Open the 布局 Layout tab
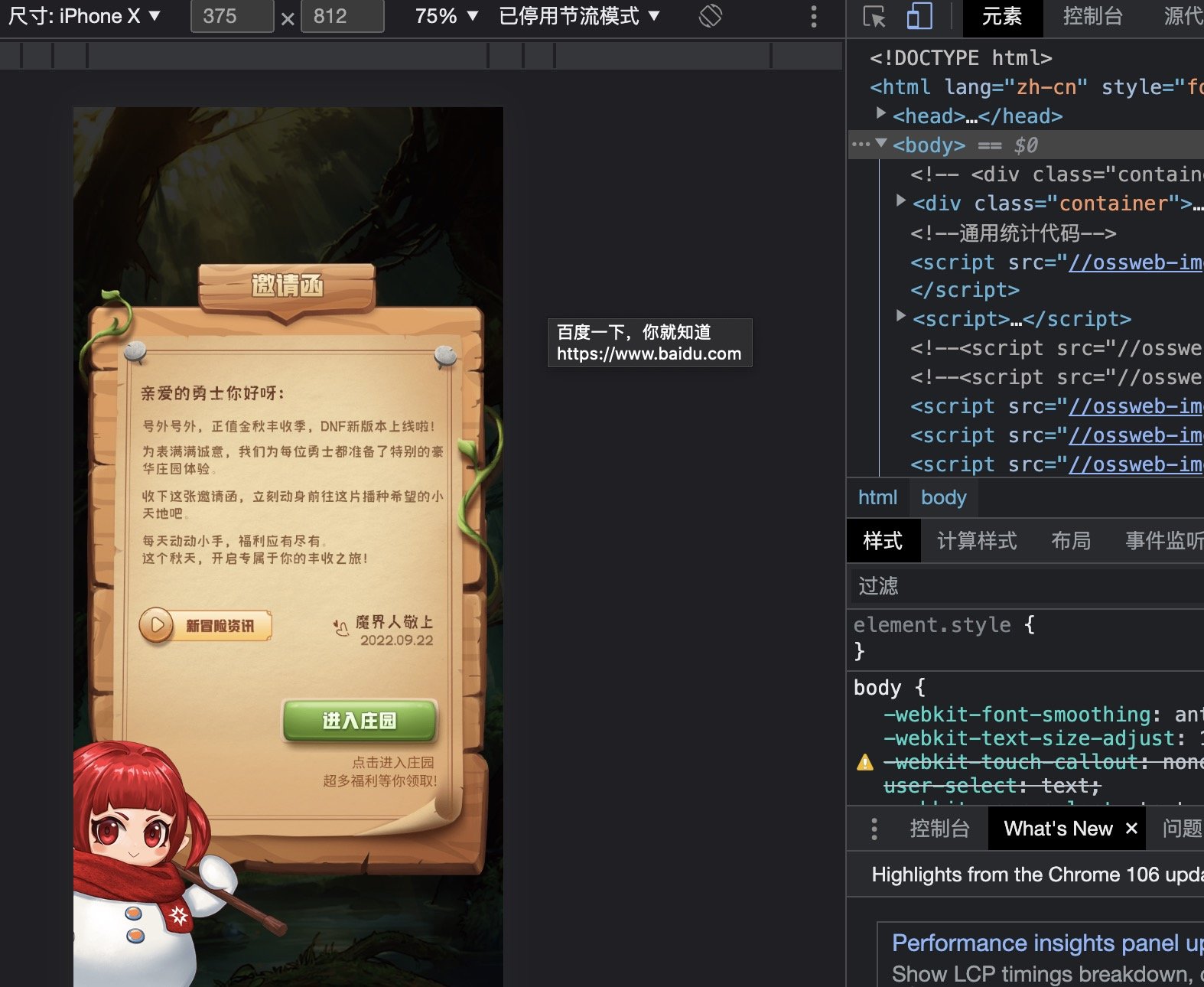Screen dimensions: 1204x987 (1071, 541)
